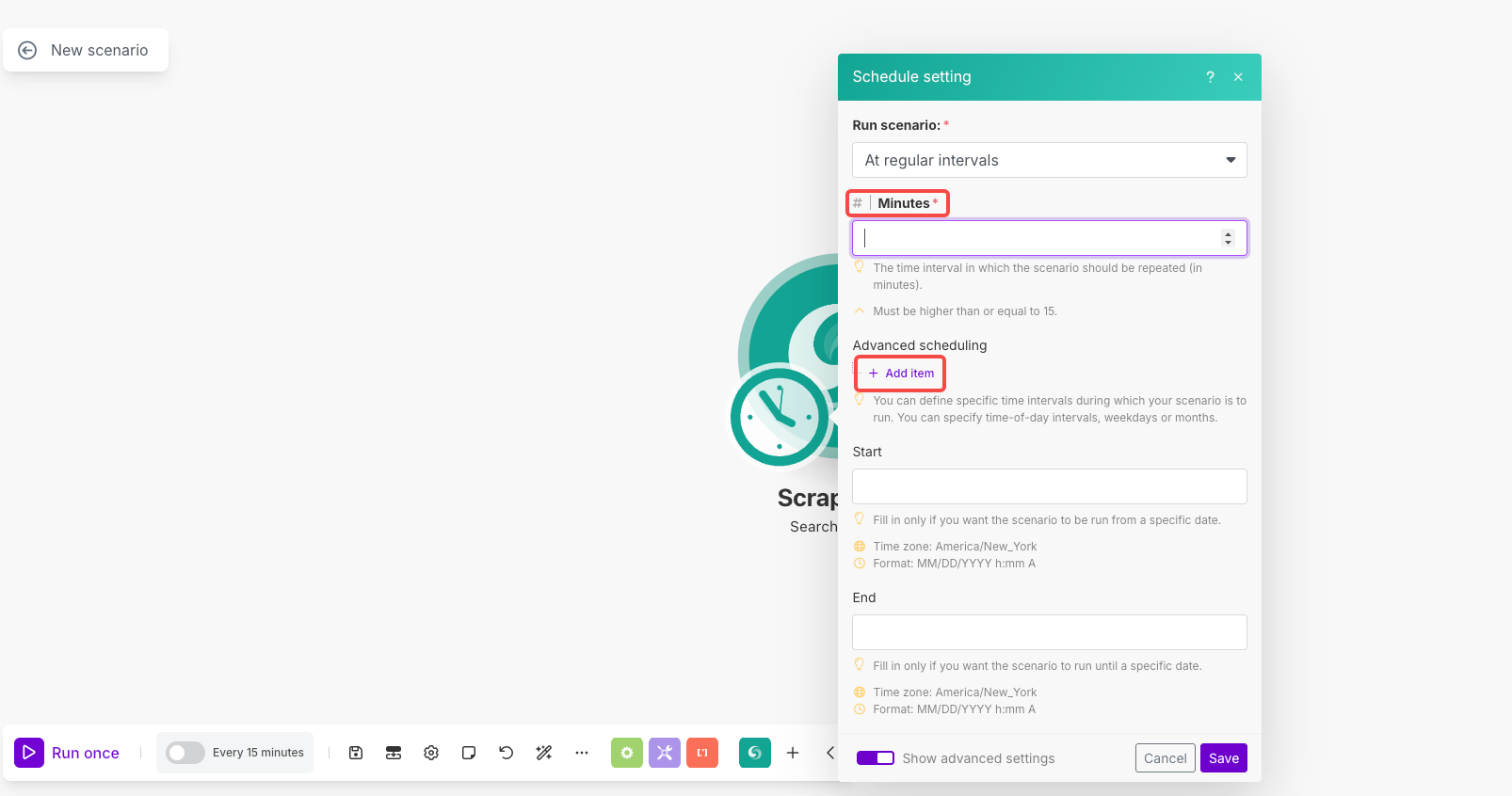Viewport: 1512px width, 796px height.
Task: Add a note with the sticky note icon
Action: tap(469, 753)
